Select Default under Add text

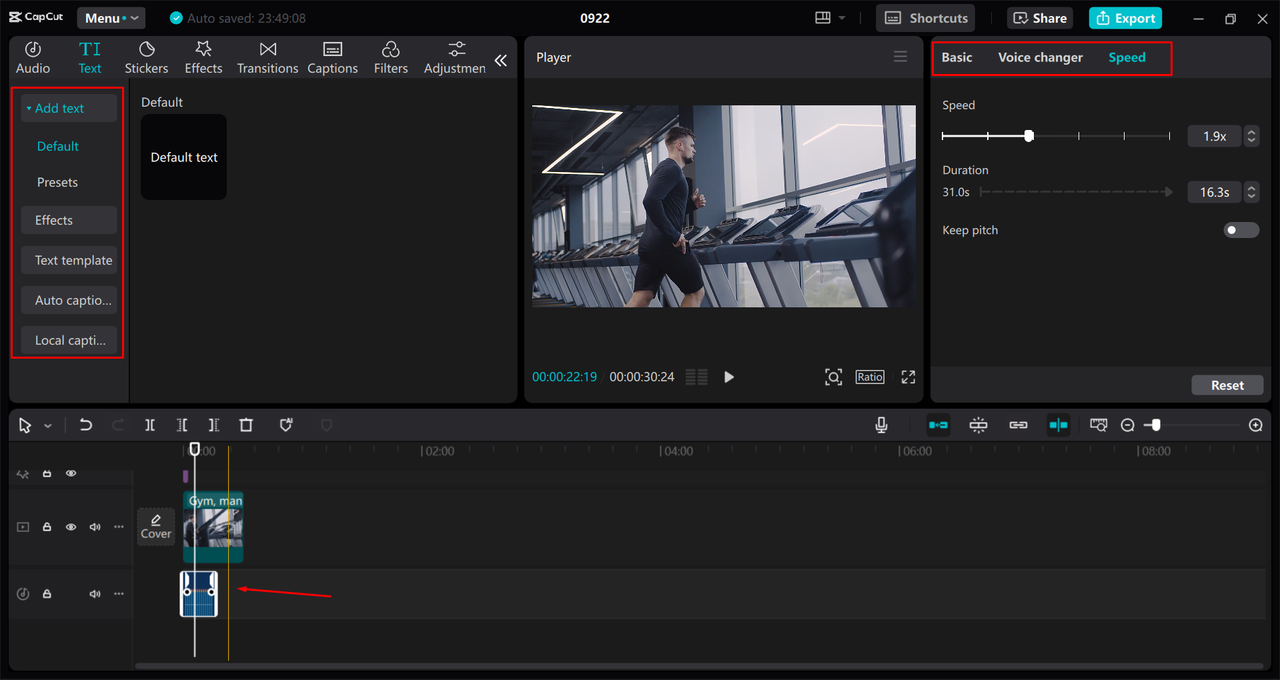58,146
